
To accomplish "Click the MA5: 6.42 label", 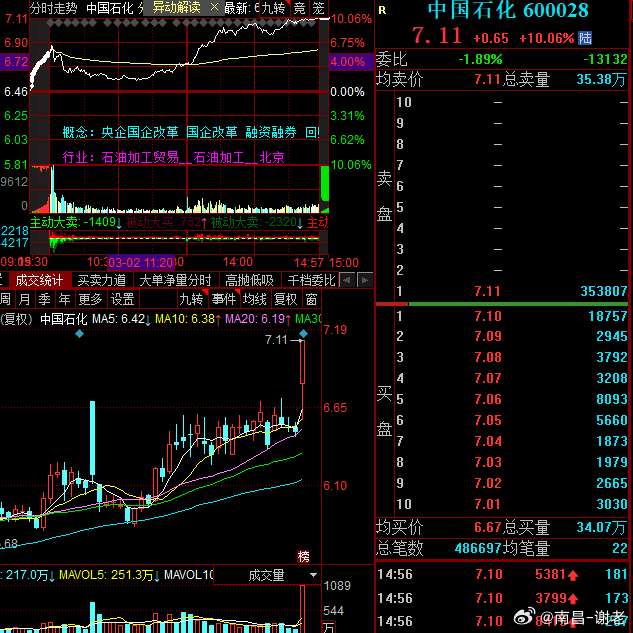I will (x=121, y=319).
